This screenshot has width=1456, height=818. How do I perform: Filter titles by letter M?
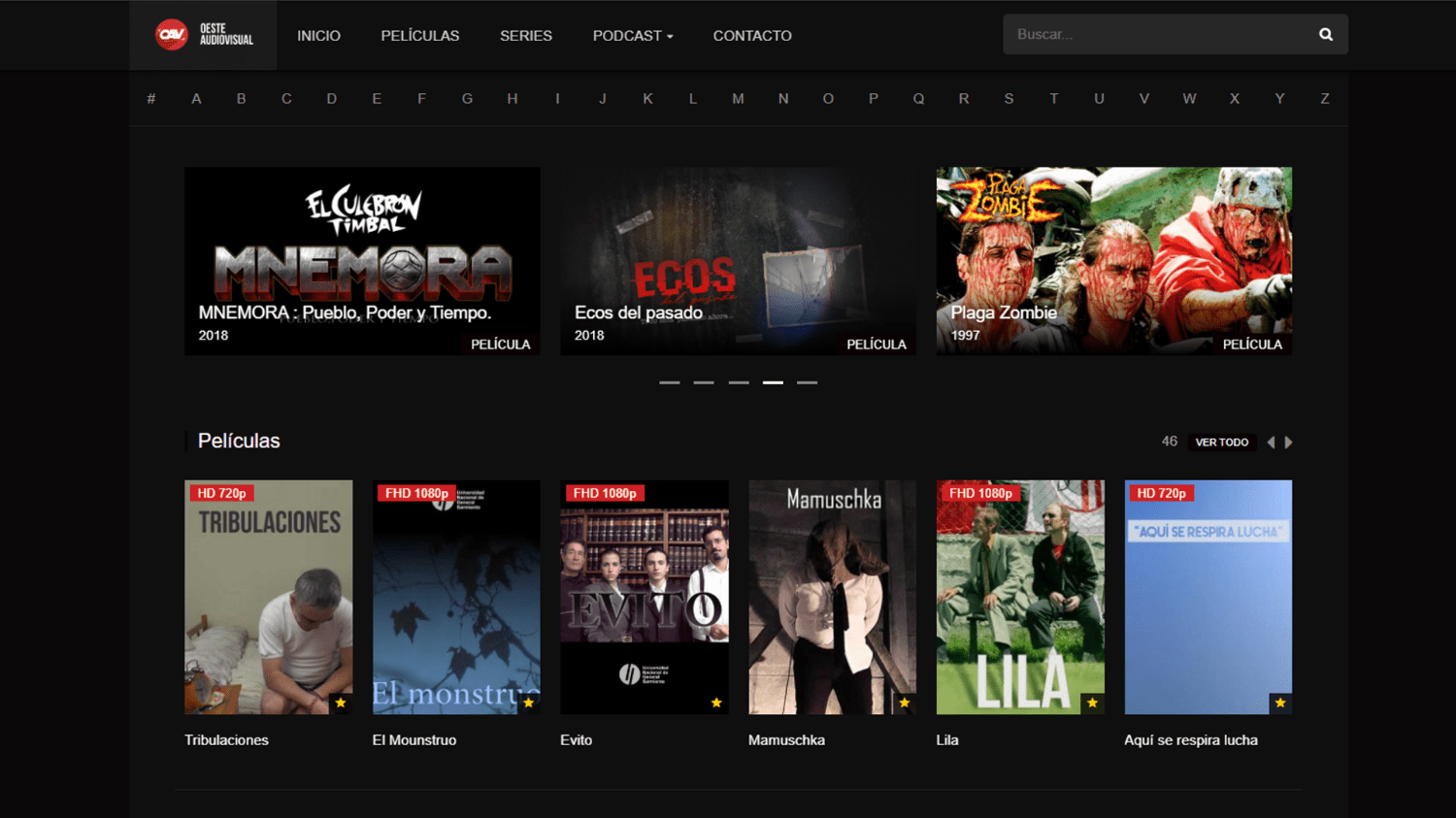pos(738,99)
